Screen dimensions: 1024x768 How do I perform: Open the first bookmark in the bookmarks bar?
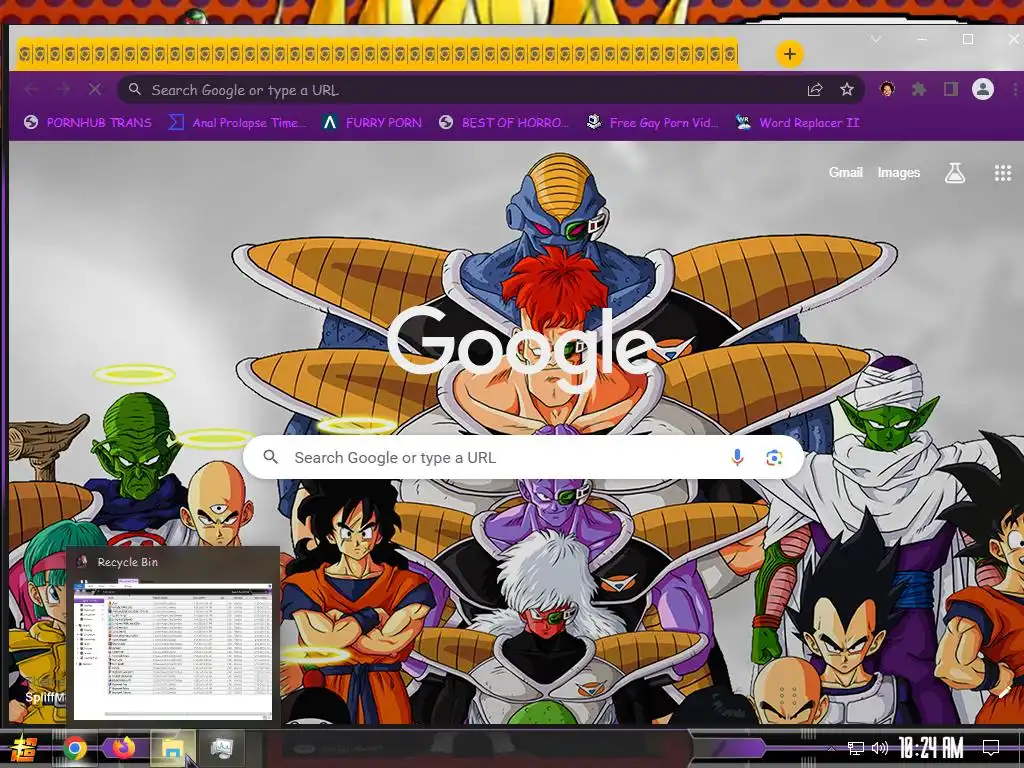point(88,122)
